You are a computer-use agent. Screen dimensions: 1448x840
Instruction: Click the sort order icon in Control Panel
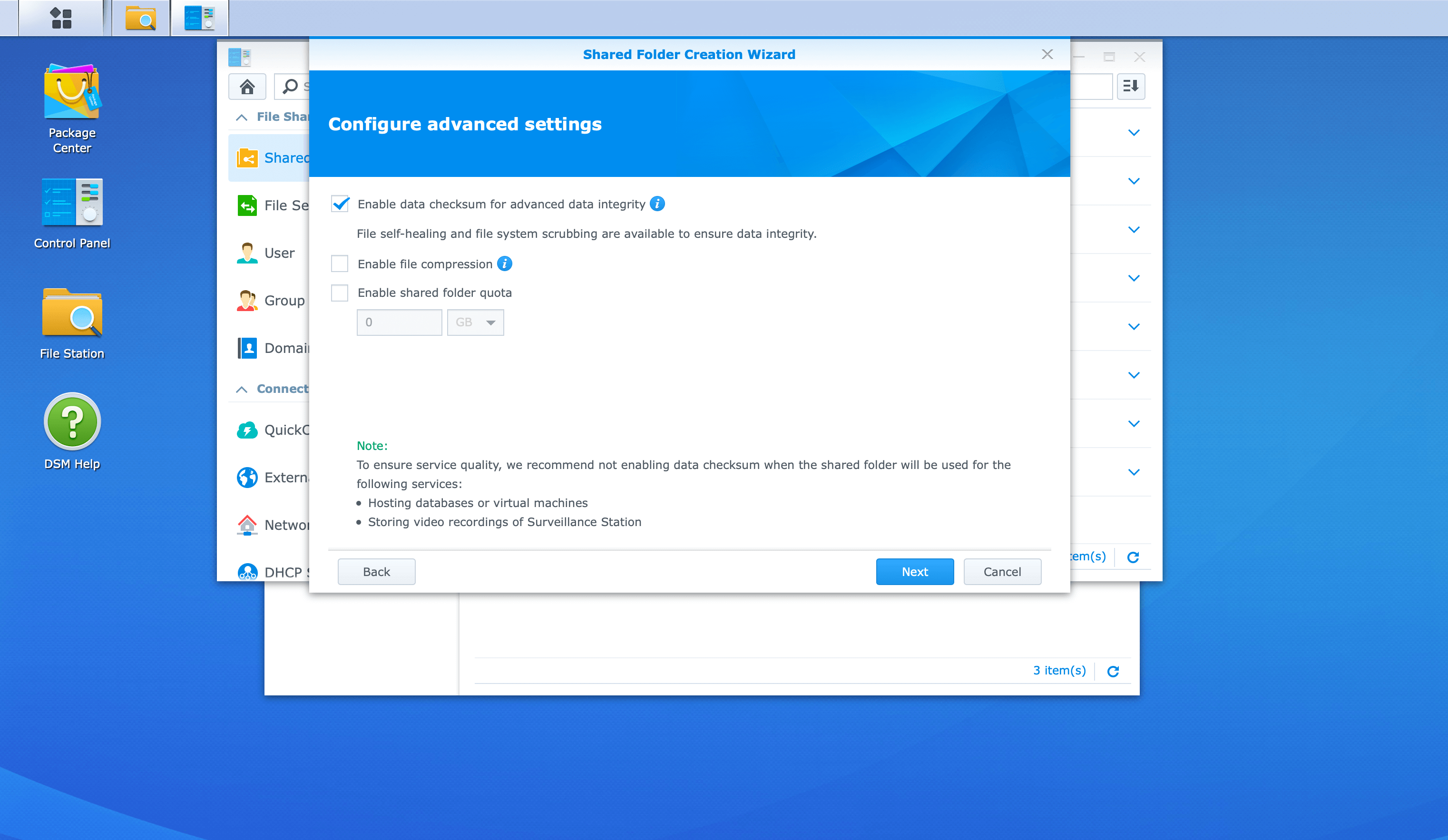pos(1131,86)
